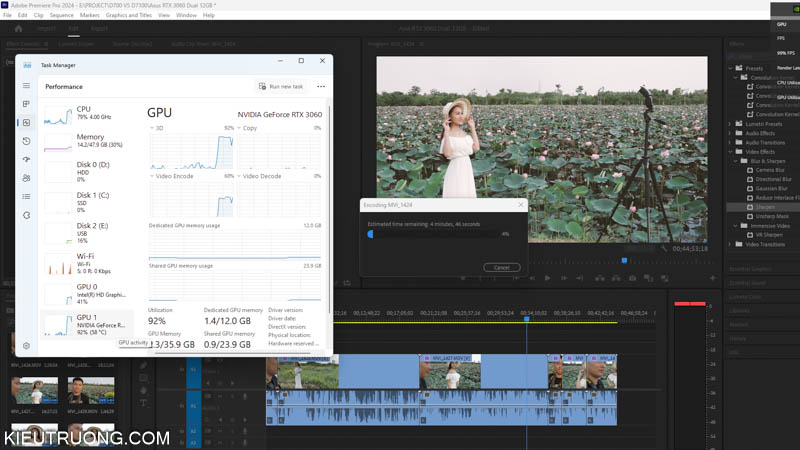This screenshot has width=800, height=450.
Task: Select Disk 2 (E:) USB in performance list
Action: pos(87,233)
